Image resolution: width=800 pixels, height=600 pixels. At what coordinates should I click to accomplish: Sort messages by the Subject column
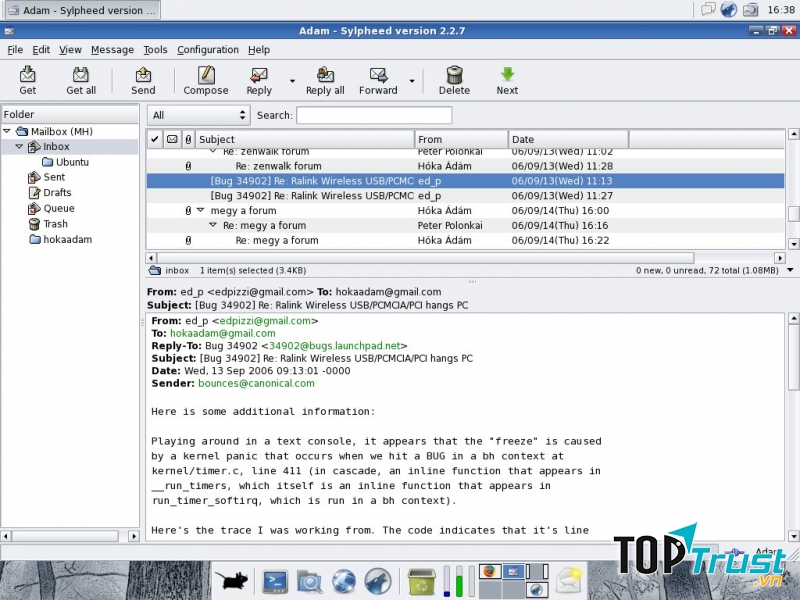click(x=305, y=139)
